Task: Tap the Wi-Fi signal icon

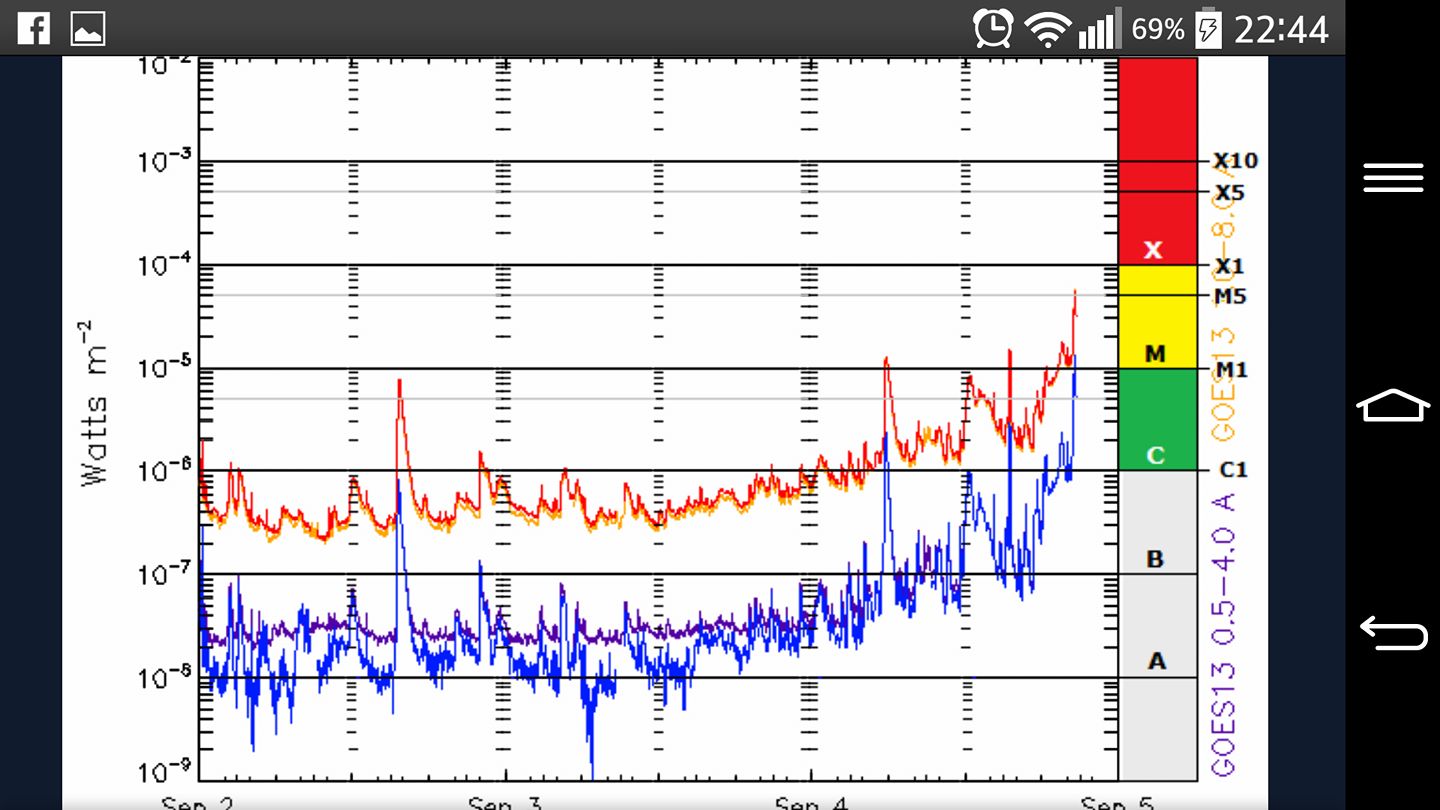Action: tap(1048, 30)
